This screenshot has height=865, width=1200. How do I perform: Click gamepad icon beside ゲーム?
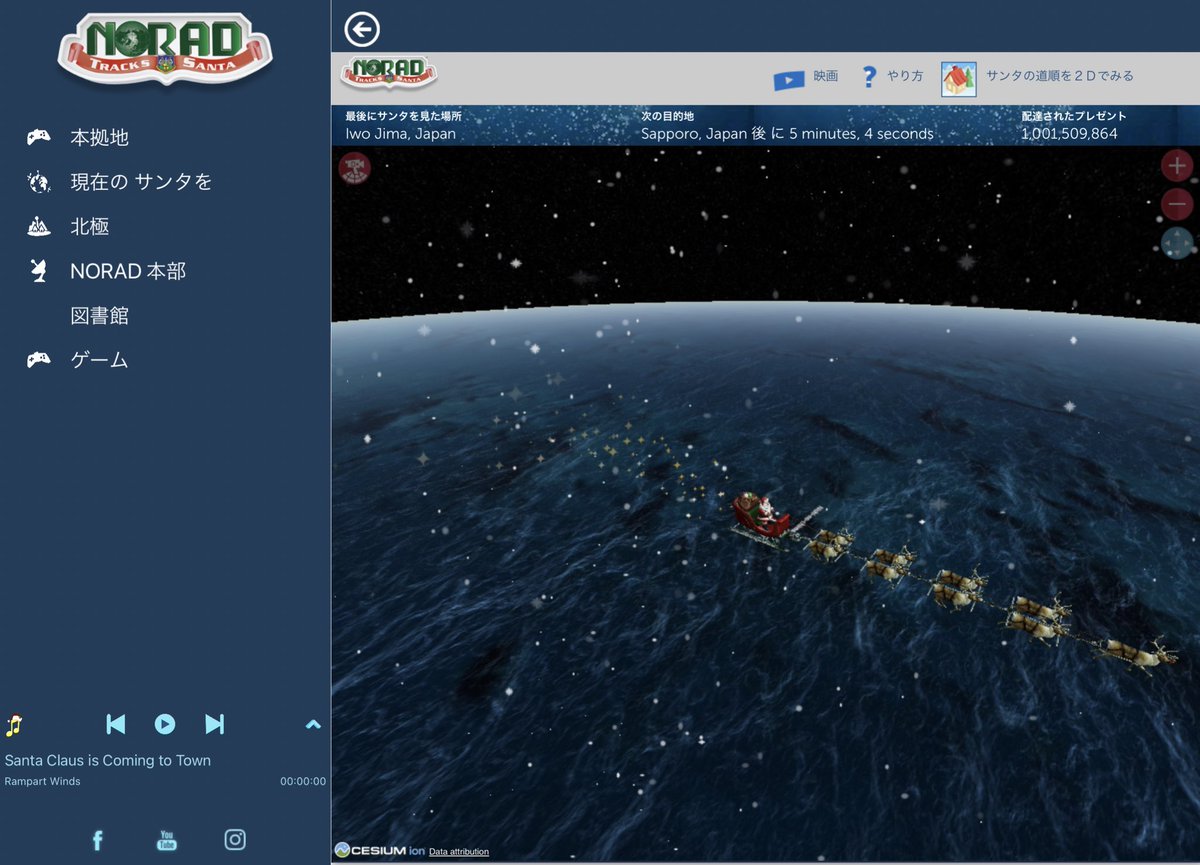38,360
